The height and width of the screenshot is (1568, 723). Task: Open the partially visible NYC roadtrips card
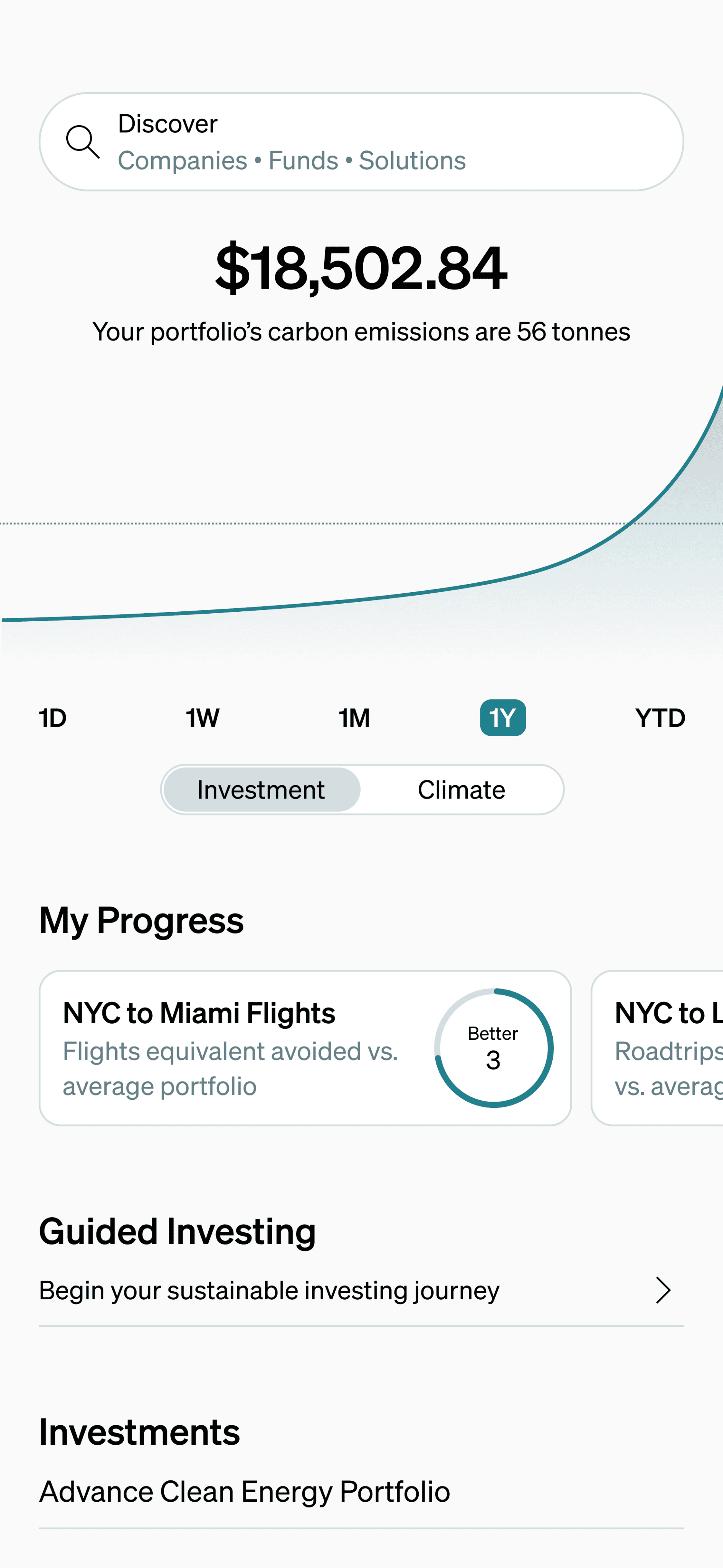click(657, 1047)
